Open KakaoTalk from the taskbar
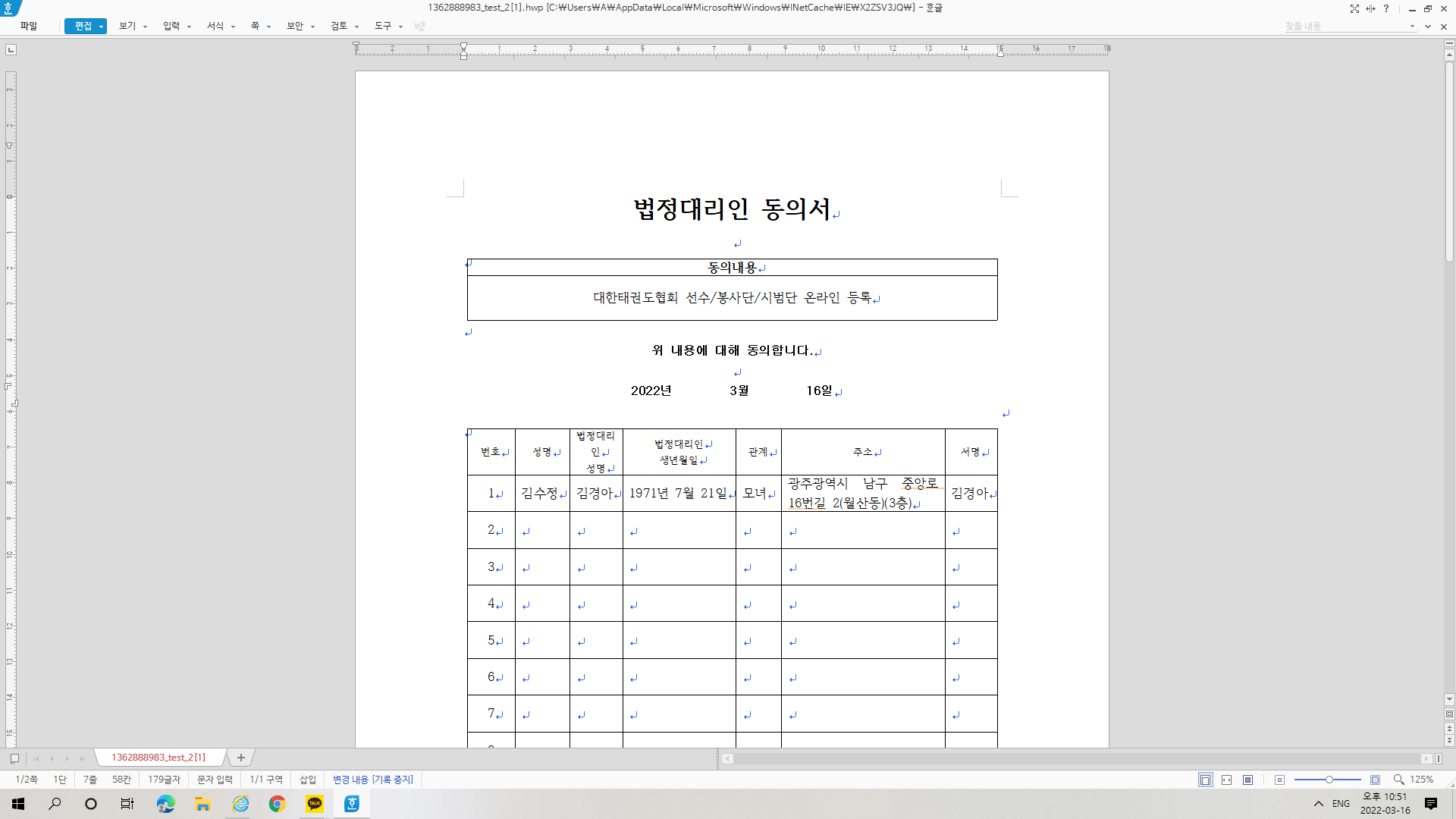This screenshot has width=1456, height=819. [315, 804]
